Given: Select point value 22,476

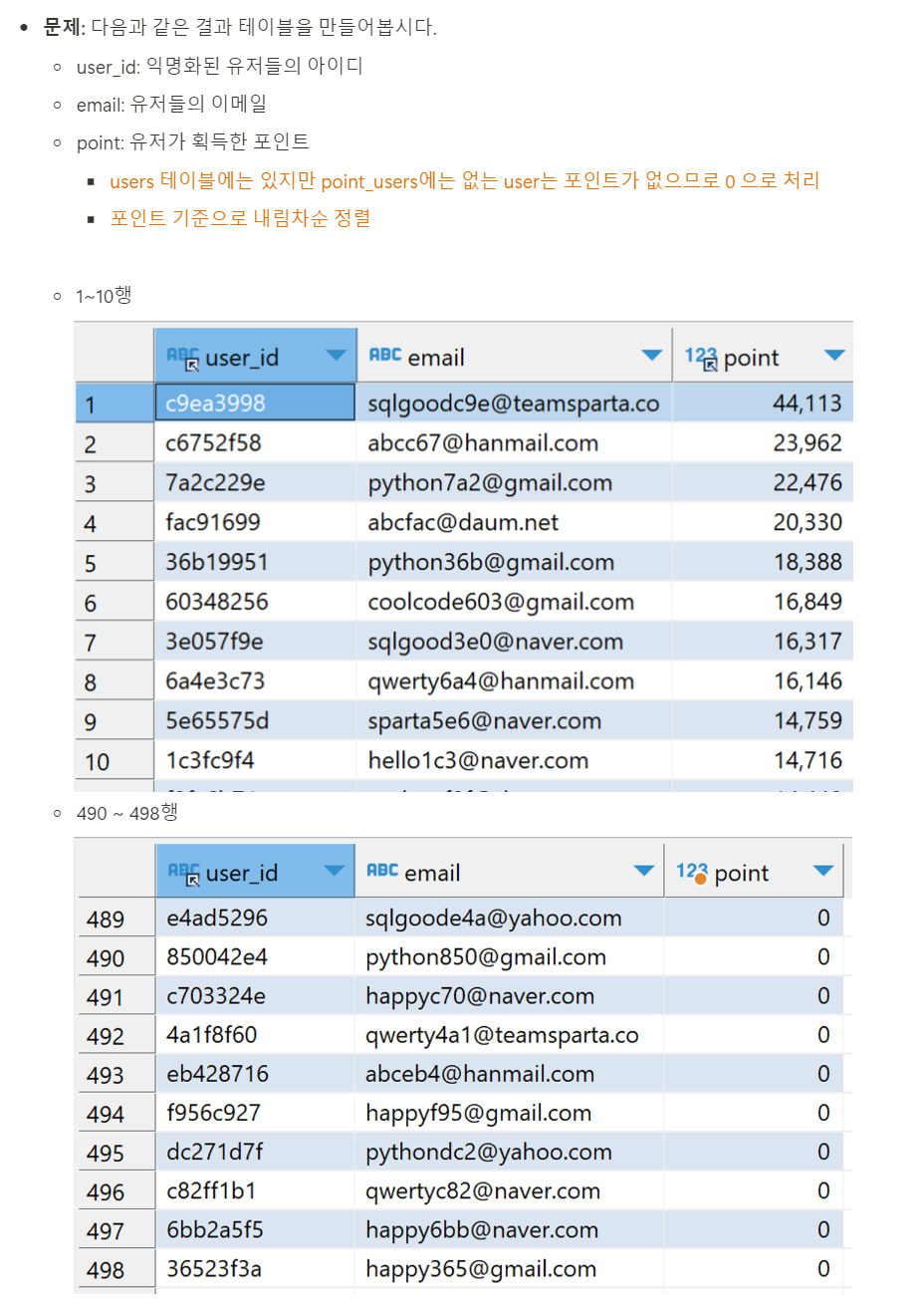Looking at the screenshot, I should click(x=763, y=482).
